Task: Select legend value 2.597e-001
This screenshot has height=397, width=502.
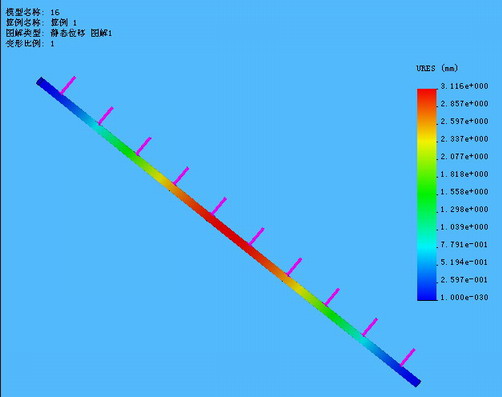Action: [464, 280]
